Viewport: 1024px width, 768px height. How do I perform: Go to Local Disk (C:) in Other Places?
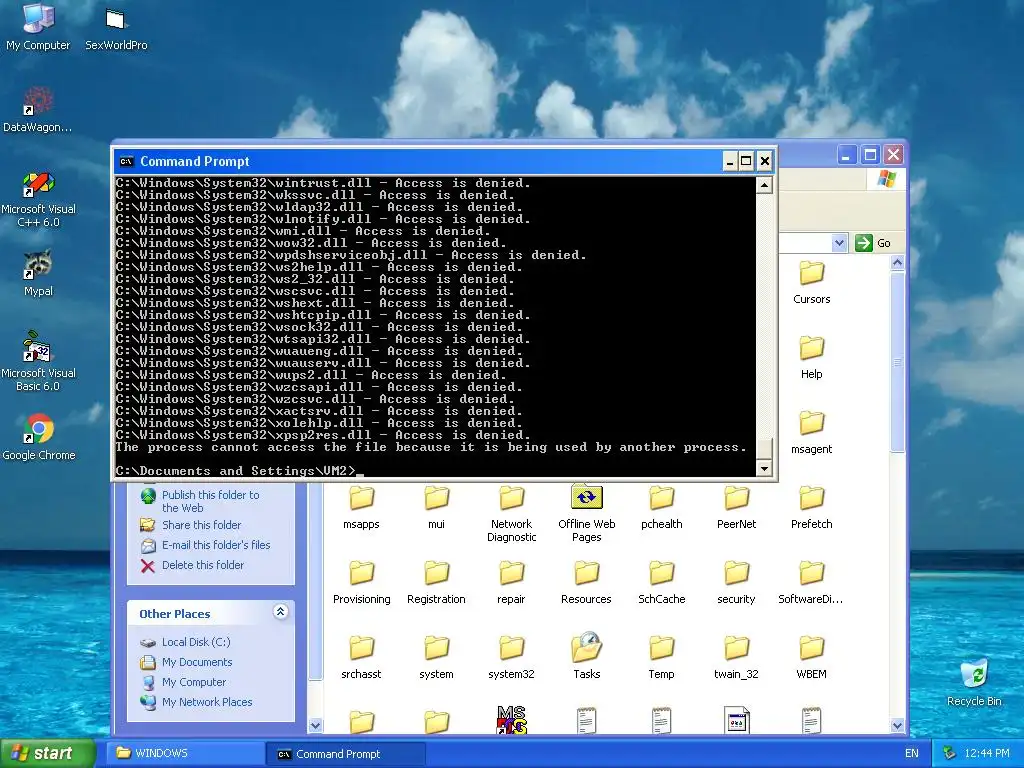click(196, 642)
